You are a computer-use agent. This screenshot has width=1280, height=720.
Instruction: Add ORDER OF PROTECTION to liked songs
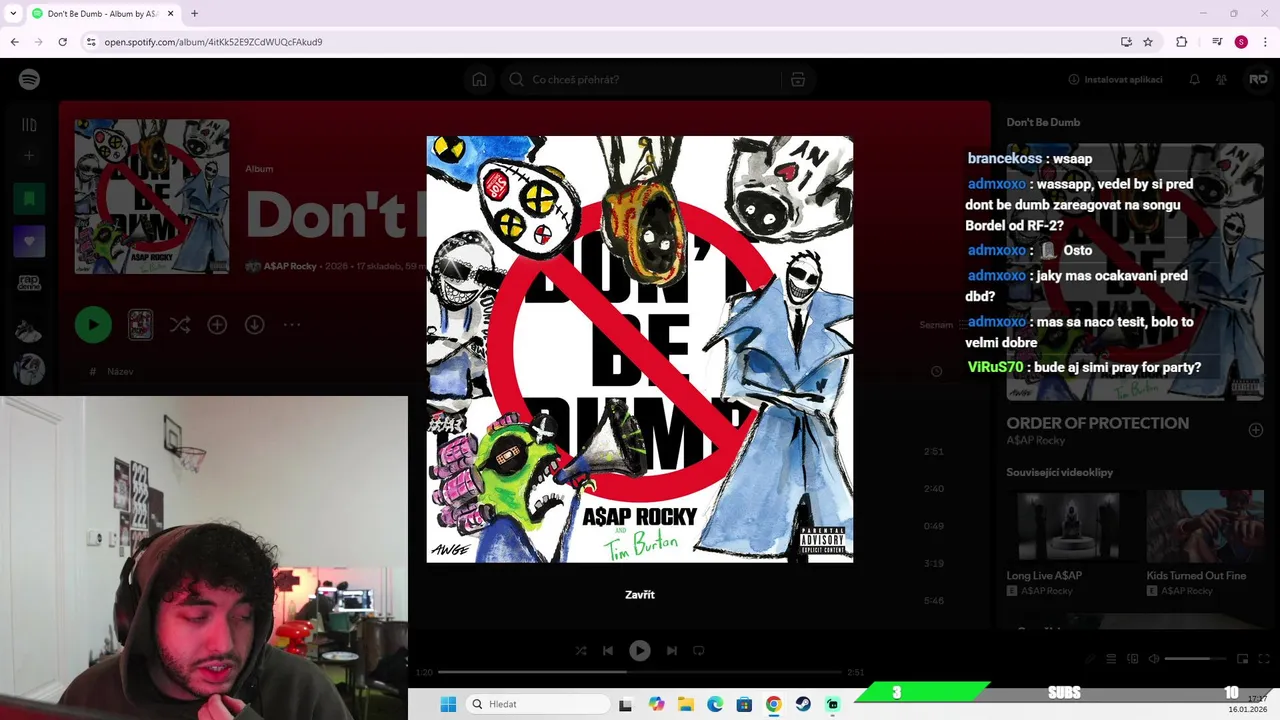click(1256, 430)
